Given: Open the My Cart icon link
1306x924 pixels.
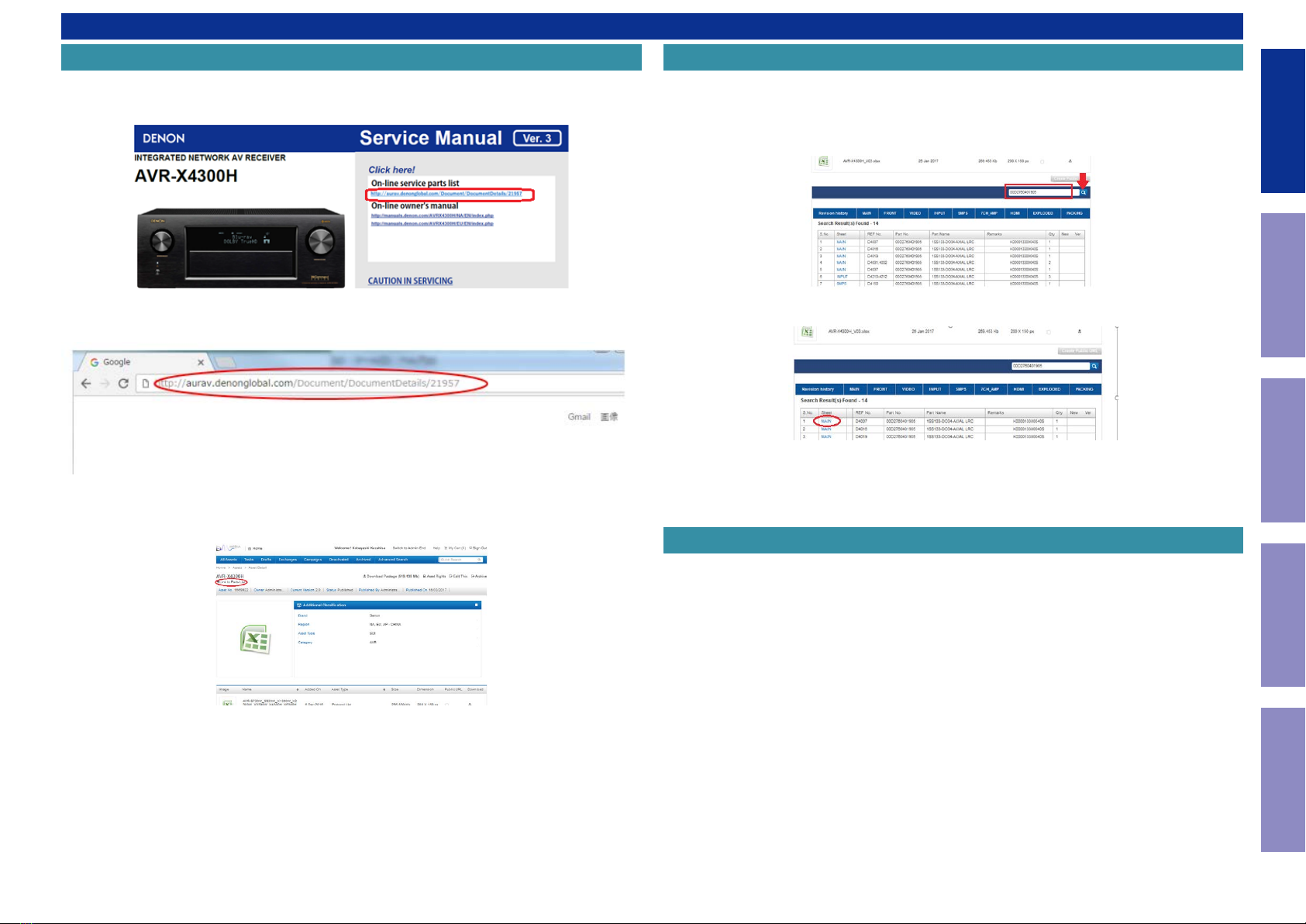Looking at the screenshot, I should click(455, 548).
